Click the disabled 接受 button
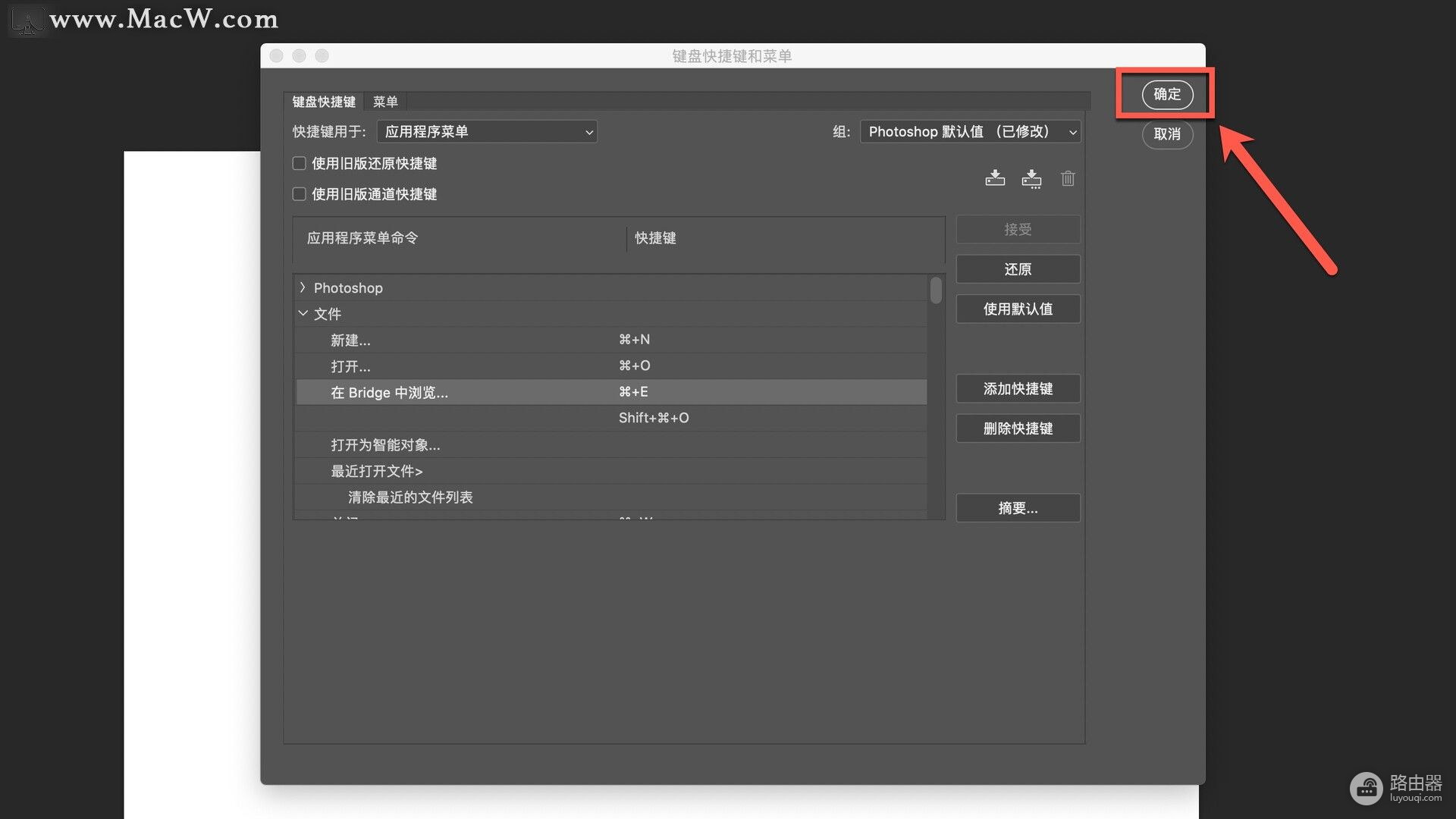Viewport: 1456px width, 819px height. click(x=1018, y=229)
